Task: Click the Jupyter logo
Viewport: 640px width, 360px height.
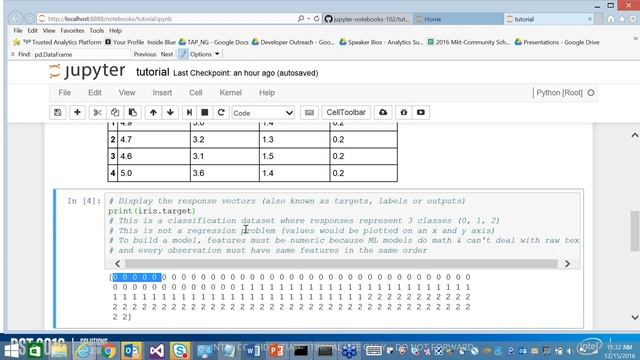Action: click(87, 71)
